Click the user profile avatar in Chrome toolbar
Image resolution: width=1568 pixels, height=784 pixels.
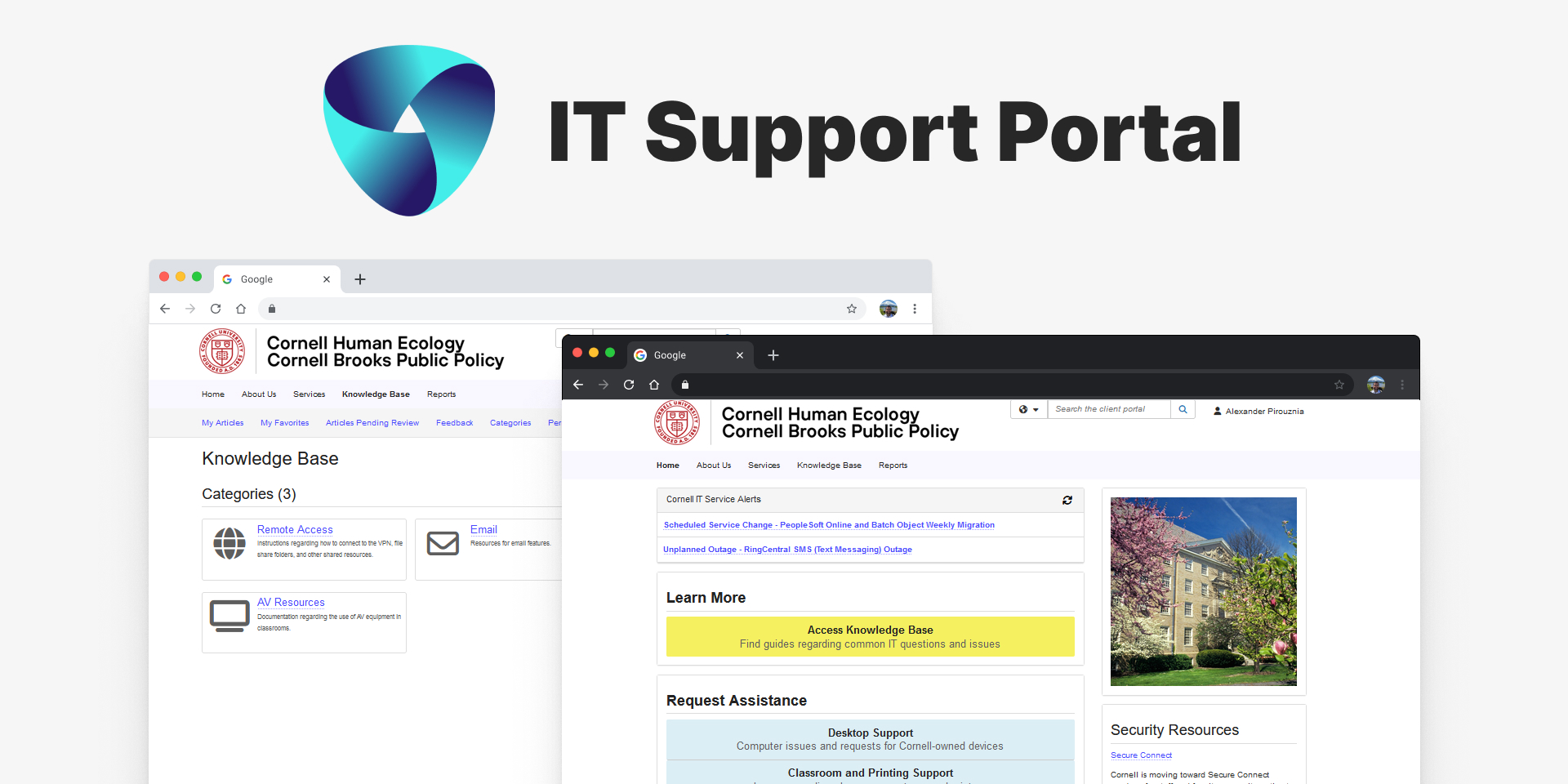(1375, 385)
